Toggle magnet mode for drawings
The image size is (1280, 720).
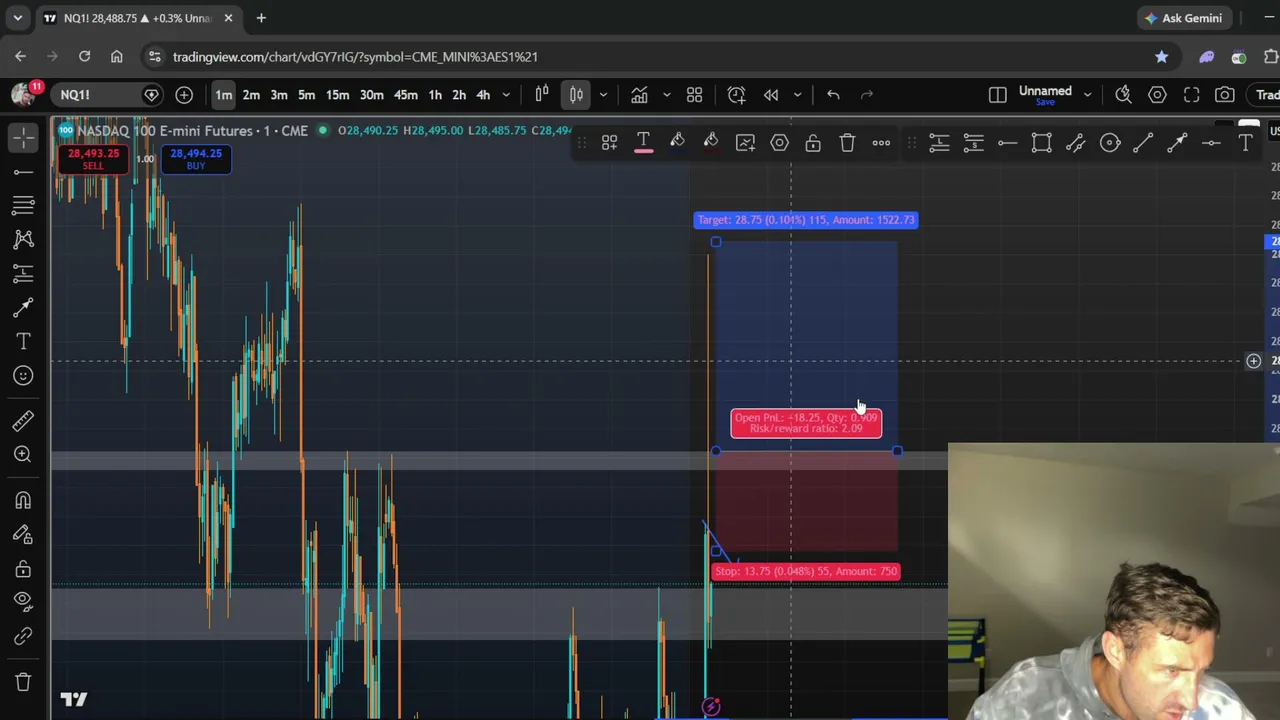pos(23,500)
